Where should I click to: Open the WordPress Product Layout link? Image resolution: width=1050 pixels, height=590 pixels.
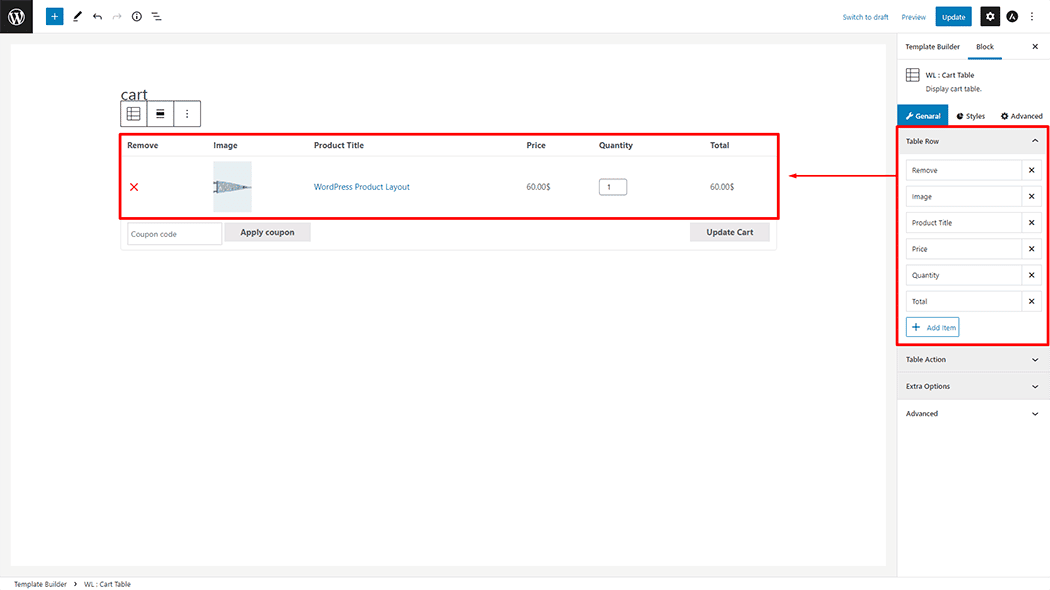click(361, 187)
